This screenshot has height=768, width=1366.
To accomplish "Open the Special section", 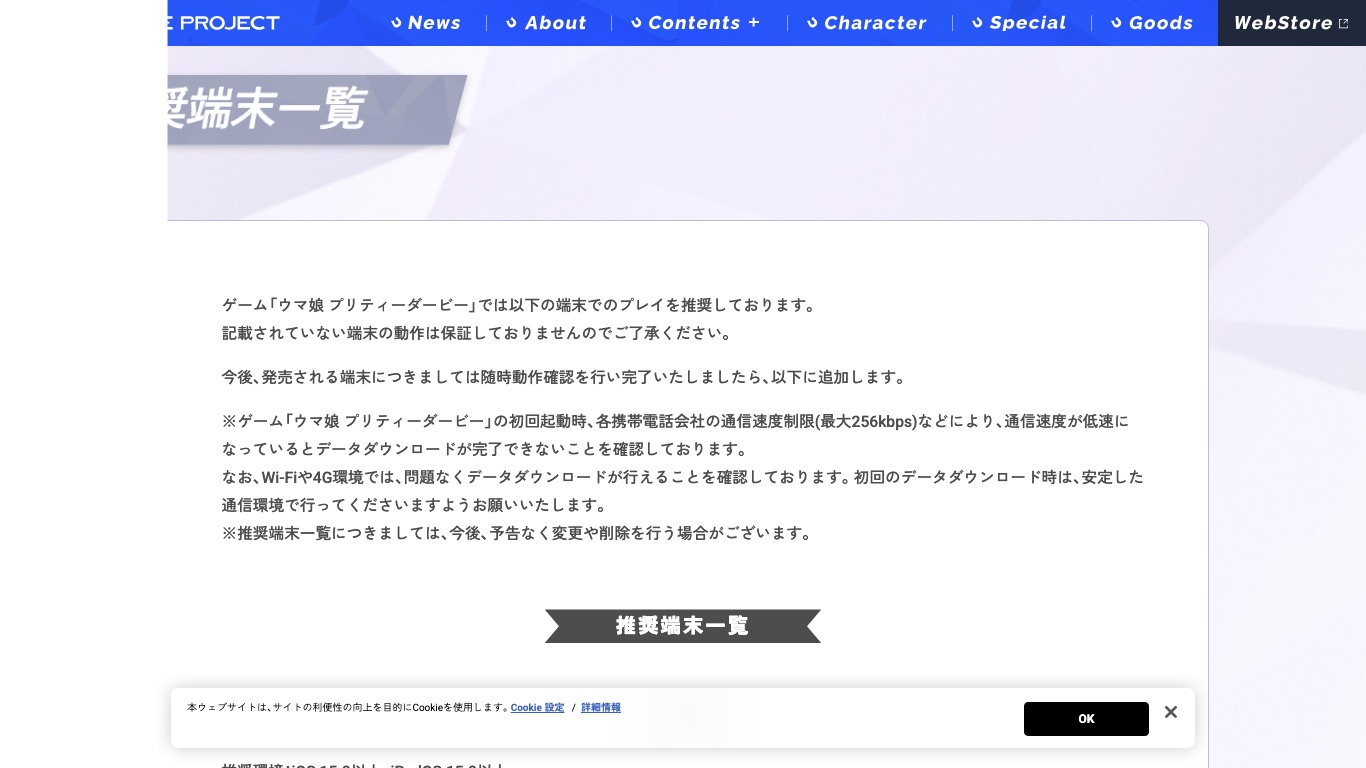I will pos(1019,23).
